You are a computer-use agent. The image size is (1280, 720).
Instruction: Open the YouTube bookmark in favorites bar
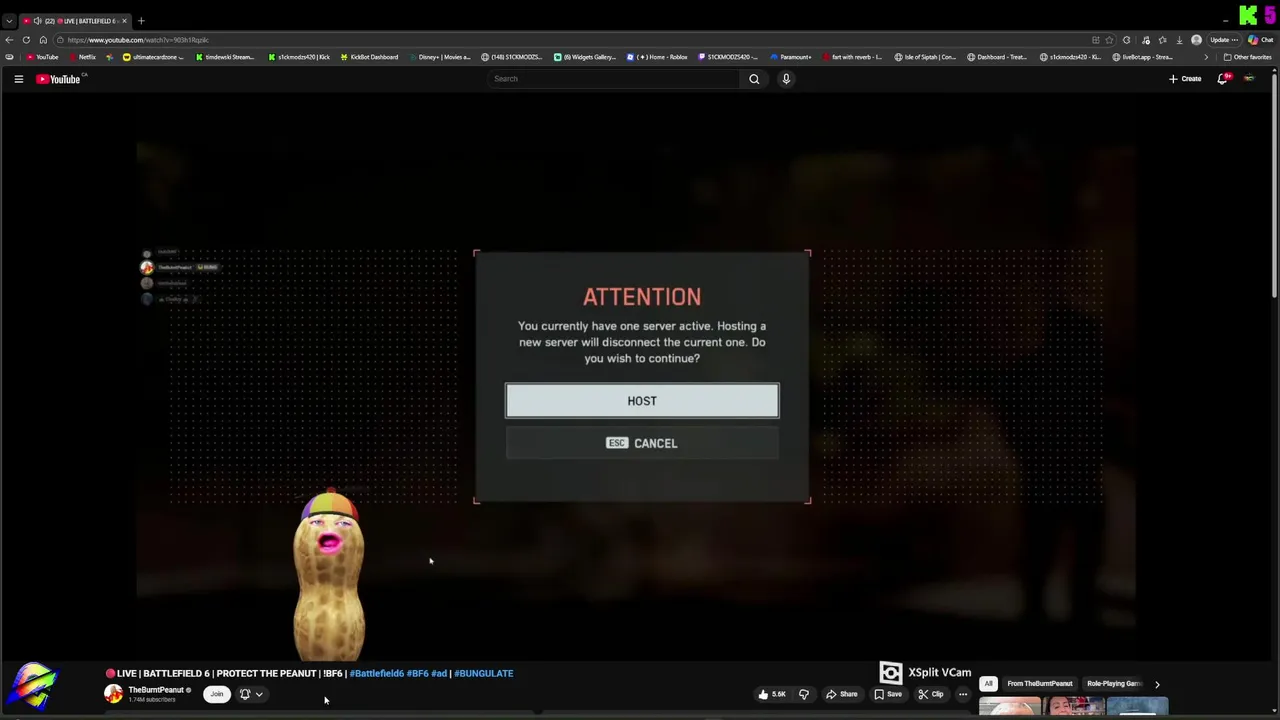tap(42, 57)
